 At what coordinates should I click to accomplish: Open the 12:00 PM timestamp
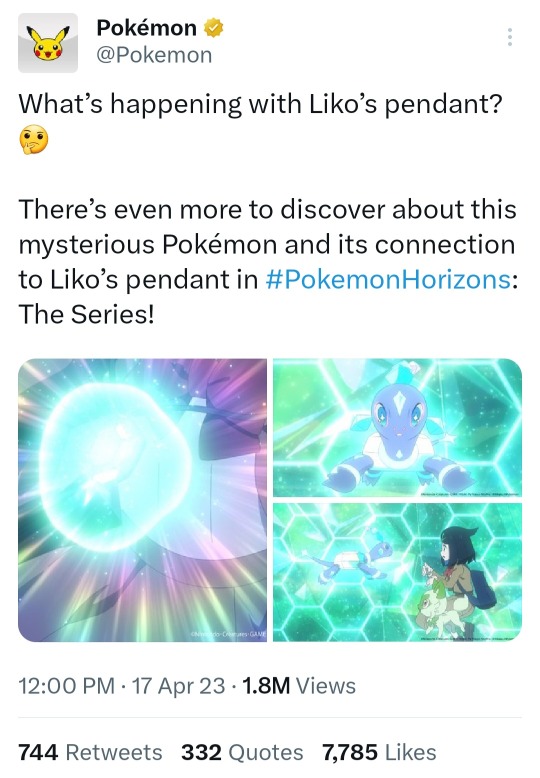point(67,686)
